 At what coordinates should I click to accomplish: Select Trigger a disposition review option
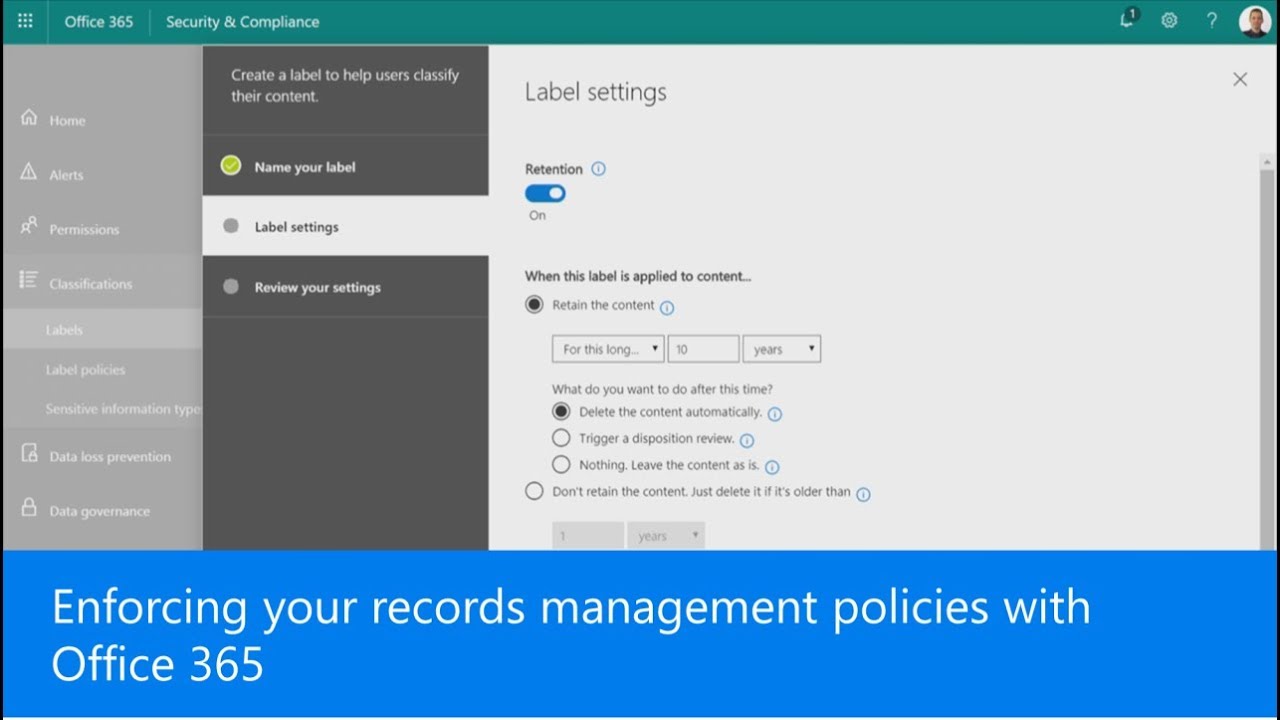point(561,438)
